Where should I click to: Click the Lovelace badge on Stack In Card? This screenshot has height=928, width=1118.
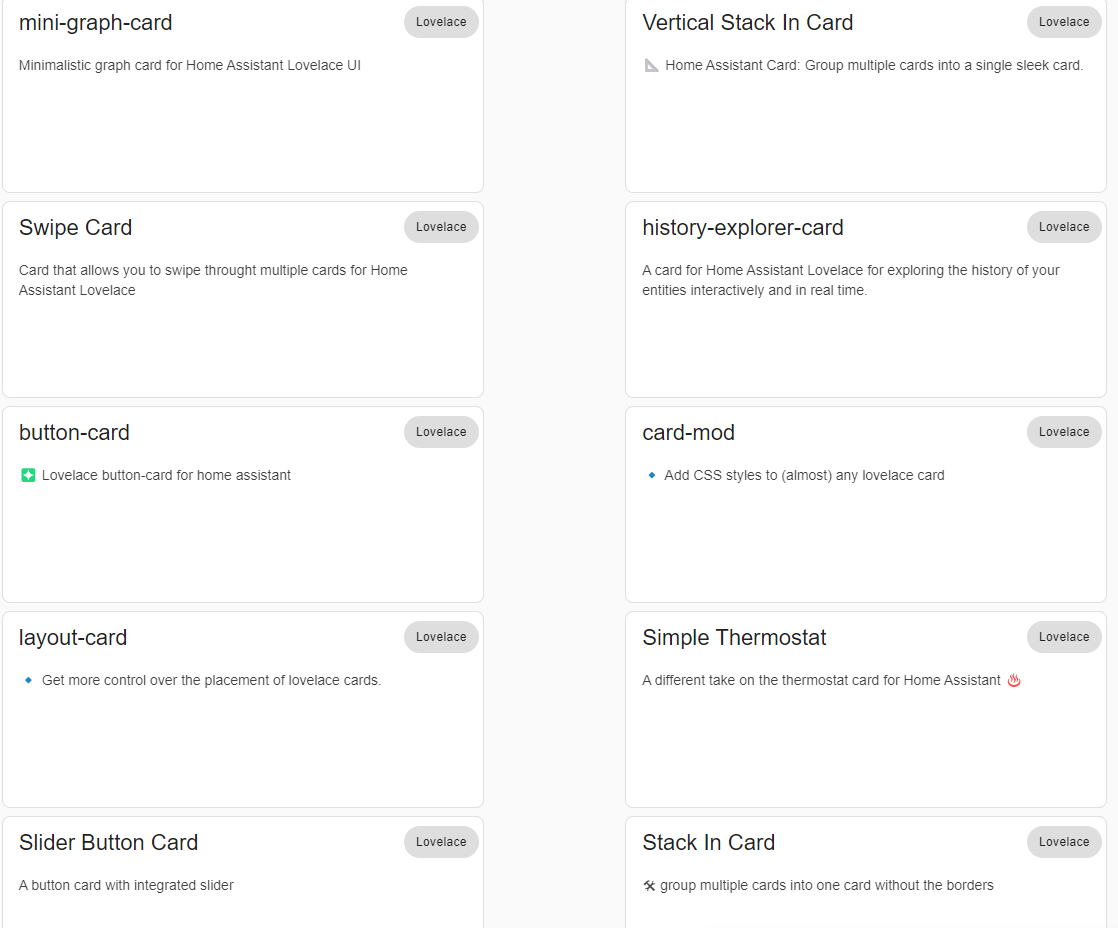tap(1064, 841)
